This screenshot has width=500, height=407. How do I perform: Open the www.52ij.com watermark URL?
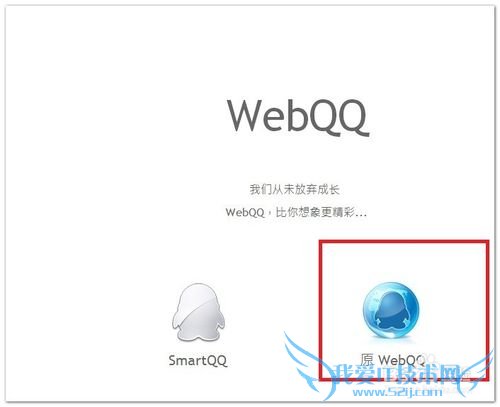point(397,392)
